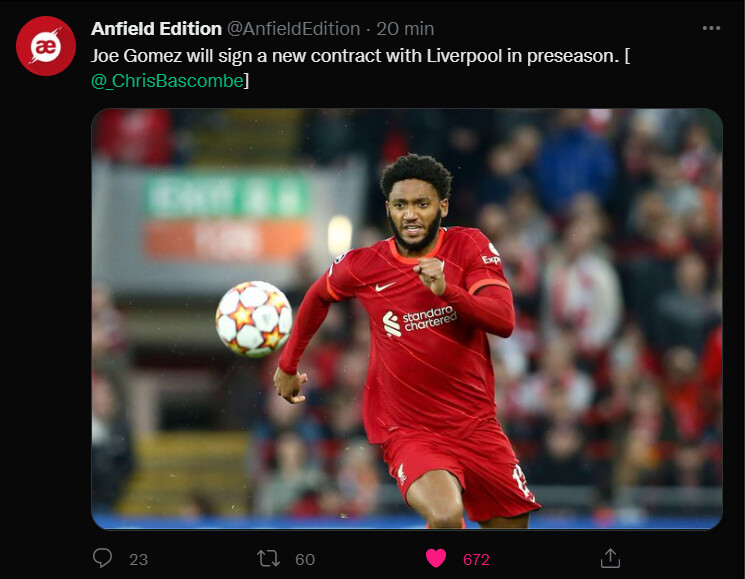Open the share upload arrow icon
745x579 pixels.
coord(610,558)
